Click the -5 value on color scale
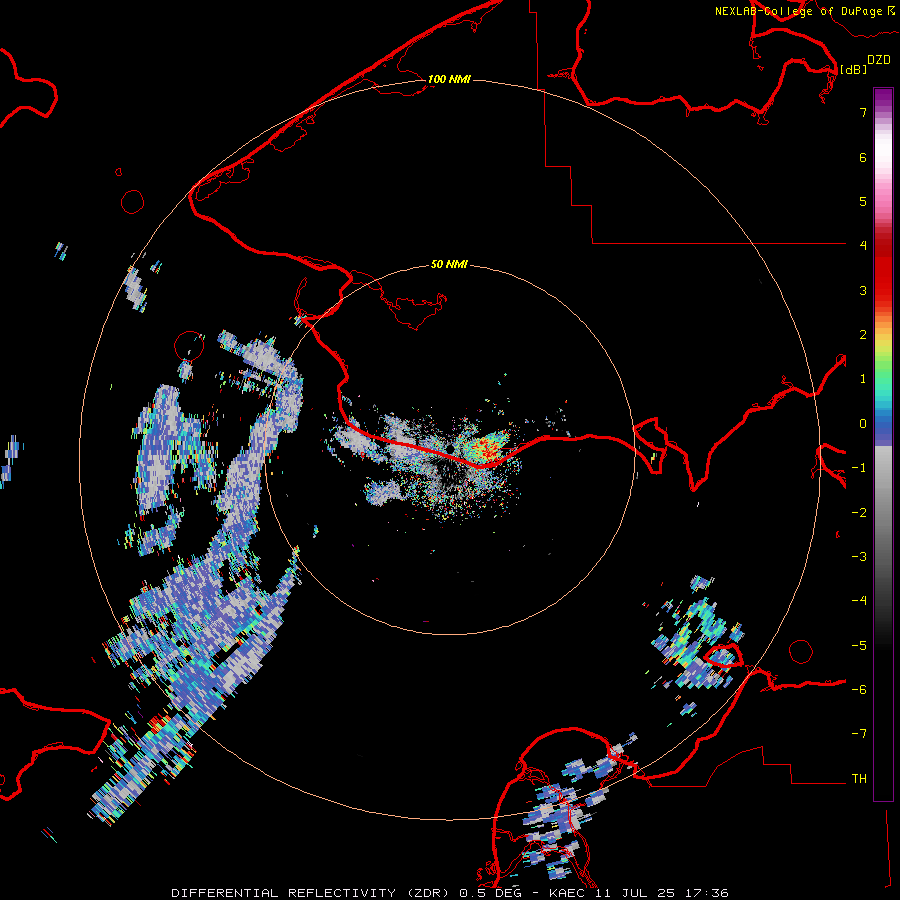 [x=859, y=646]
